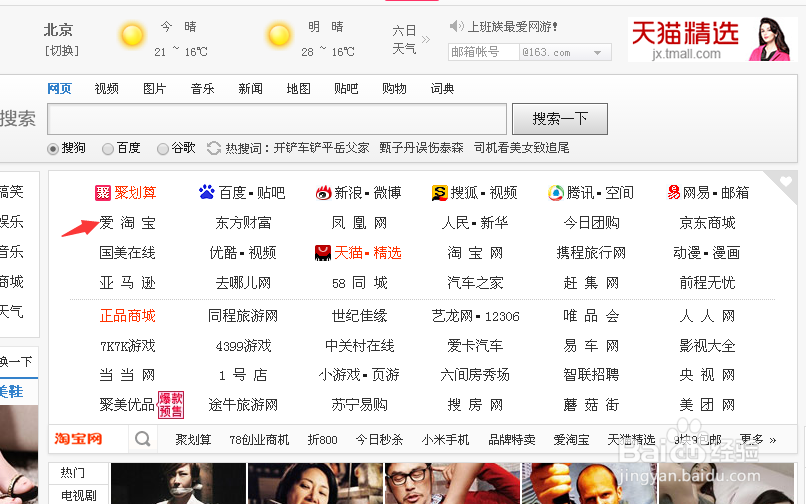Select the 搜狗 search engine radio
Screen dimensions: 806x504
click(52, 149)
